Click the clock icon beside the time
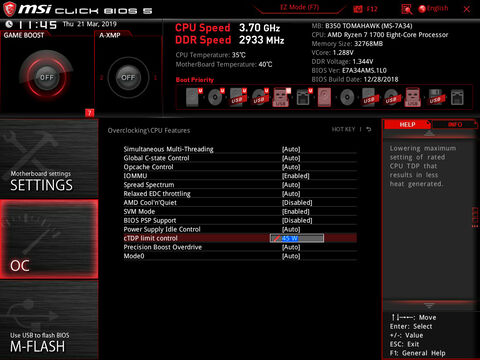Image resolution: width=480 pixels, height=360 pixels. pyautogui.click(x=9, y=24)
